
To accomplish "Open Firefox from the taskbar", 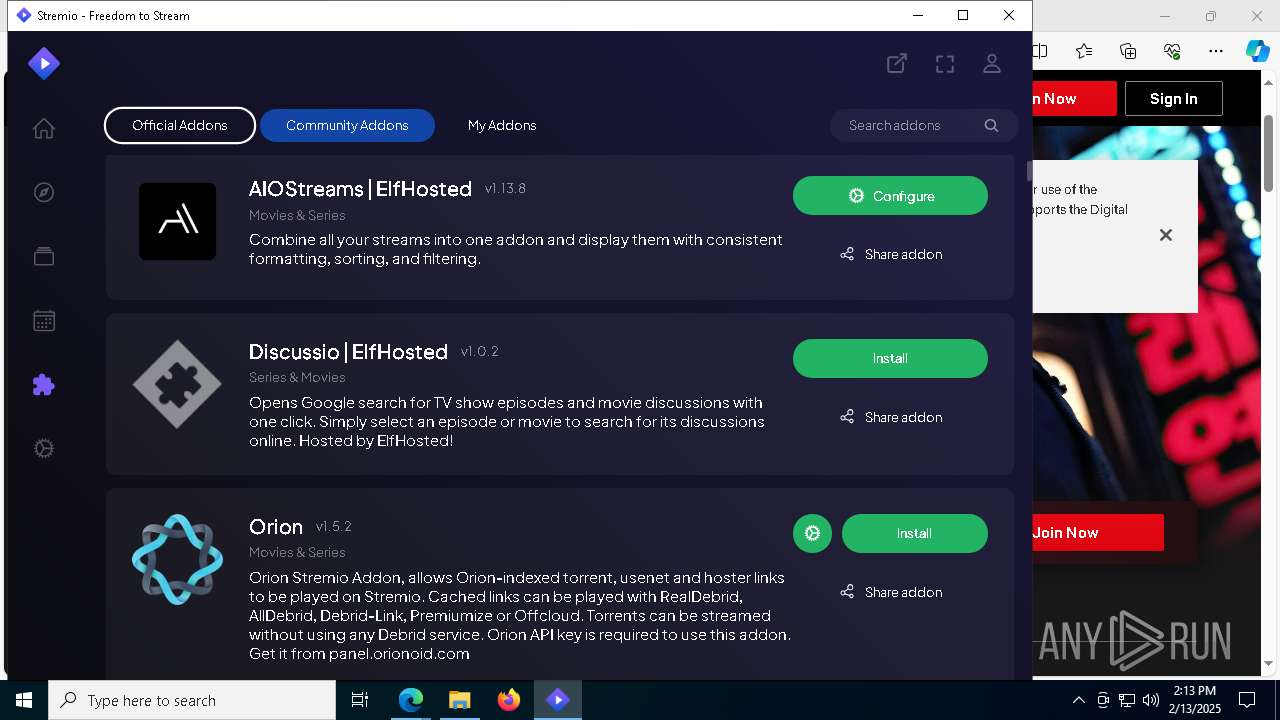I will 508,700.
